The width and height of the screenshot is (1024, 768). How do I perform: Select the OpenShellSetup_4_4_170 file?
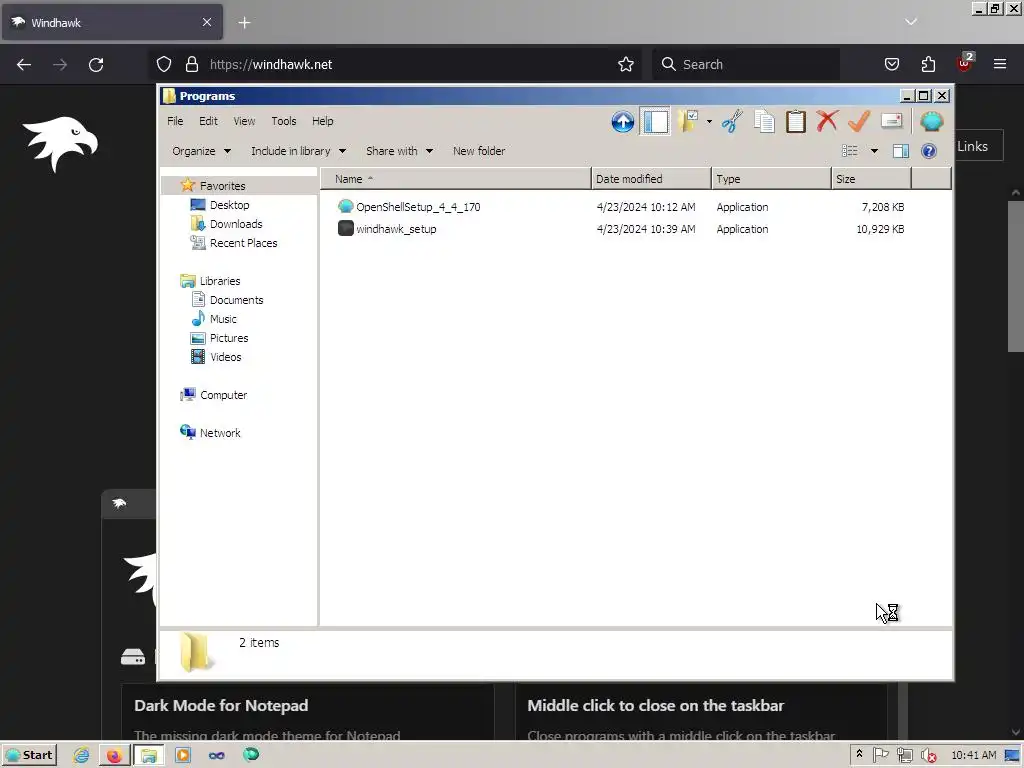pyautogui.click(x=418, y=207)
